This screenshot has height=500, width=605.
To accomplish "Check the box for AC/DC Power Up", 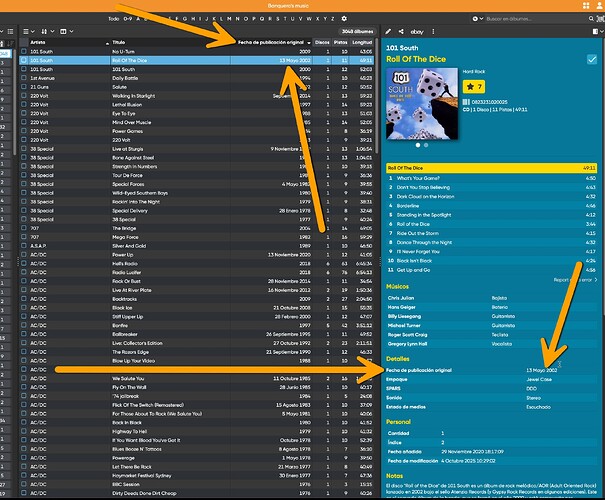I will pyautogui.click(x=24, y=255).
